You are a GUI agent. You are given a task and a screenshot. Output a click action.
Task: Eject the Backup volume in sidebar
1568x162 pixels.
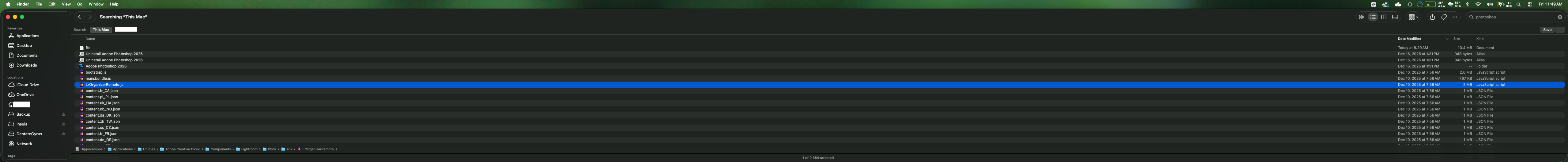(x=63, y=114)
